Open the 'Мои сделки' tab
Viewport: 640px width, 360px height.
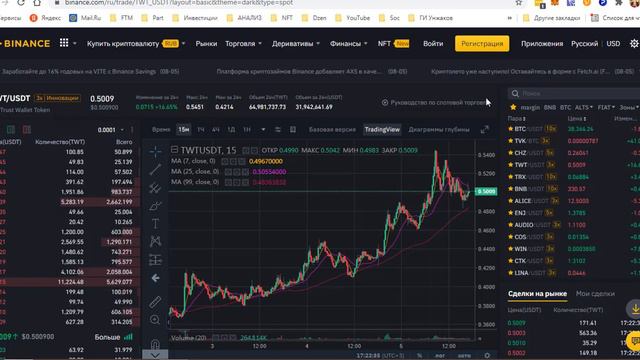pos(595,293)
